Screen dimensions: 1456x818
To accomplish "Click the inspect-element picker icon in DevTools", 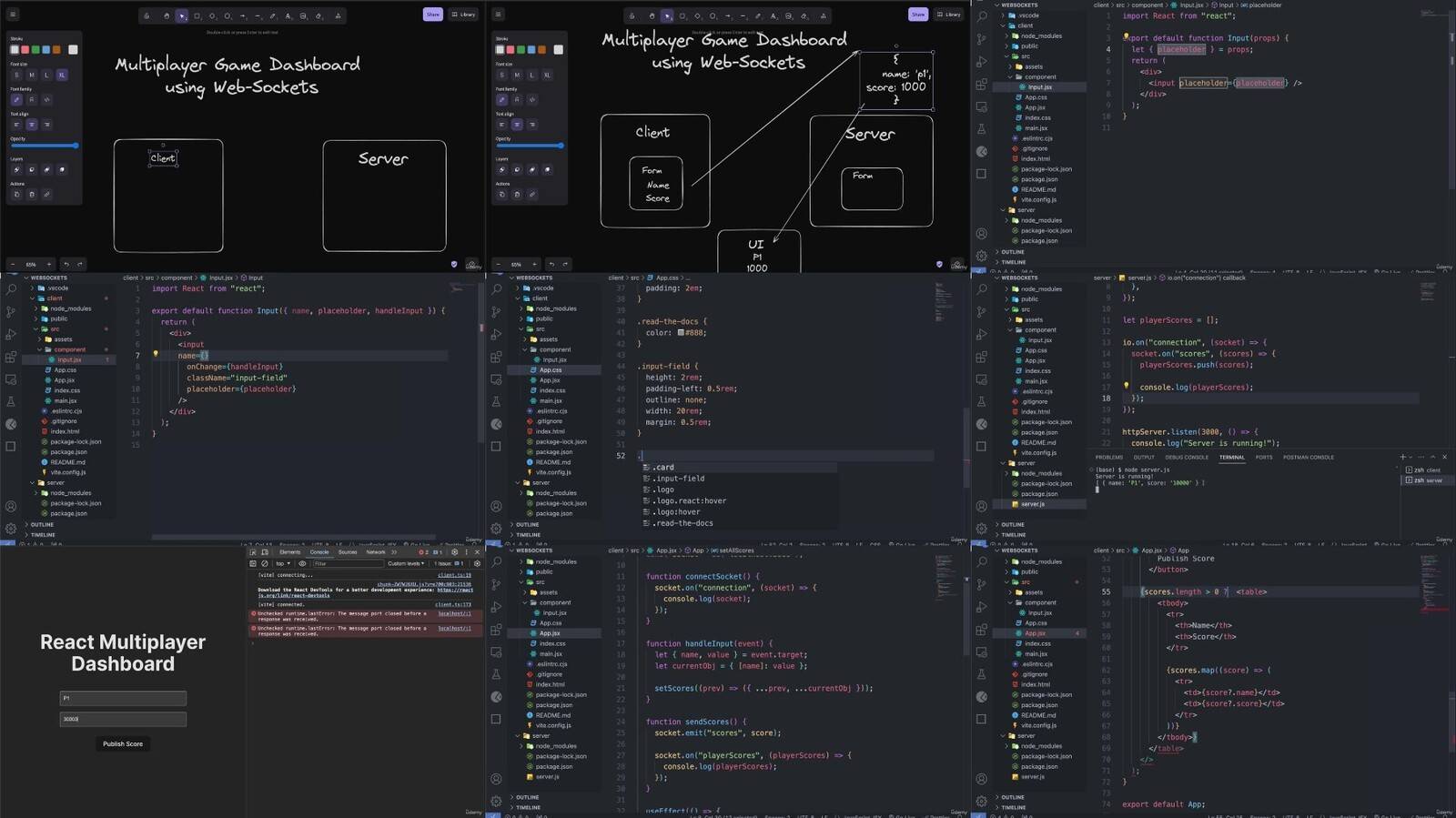I will 254,552.
